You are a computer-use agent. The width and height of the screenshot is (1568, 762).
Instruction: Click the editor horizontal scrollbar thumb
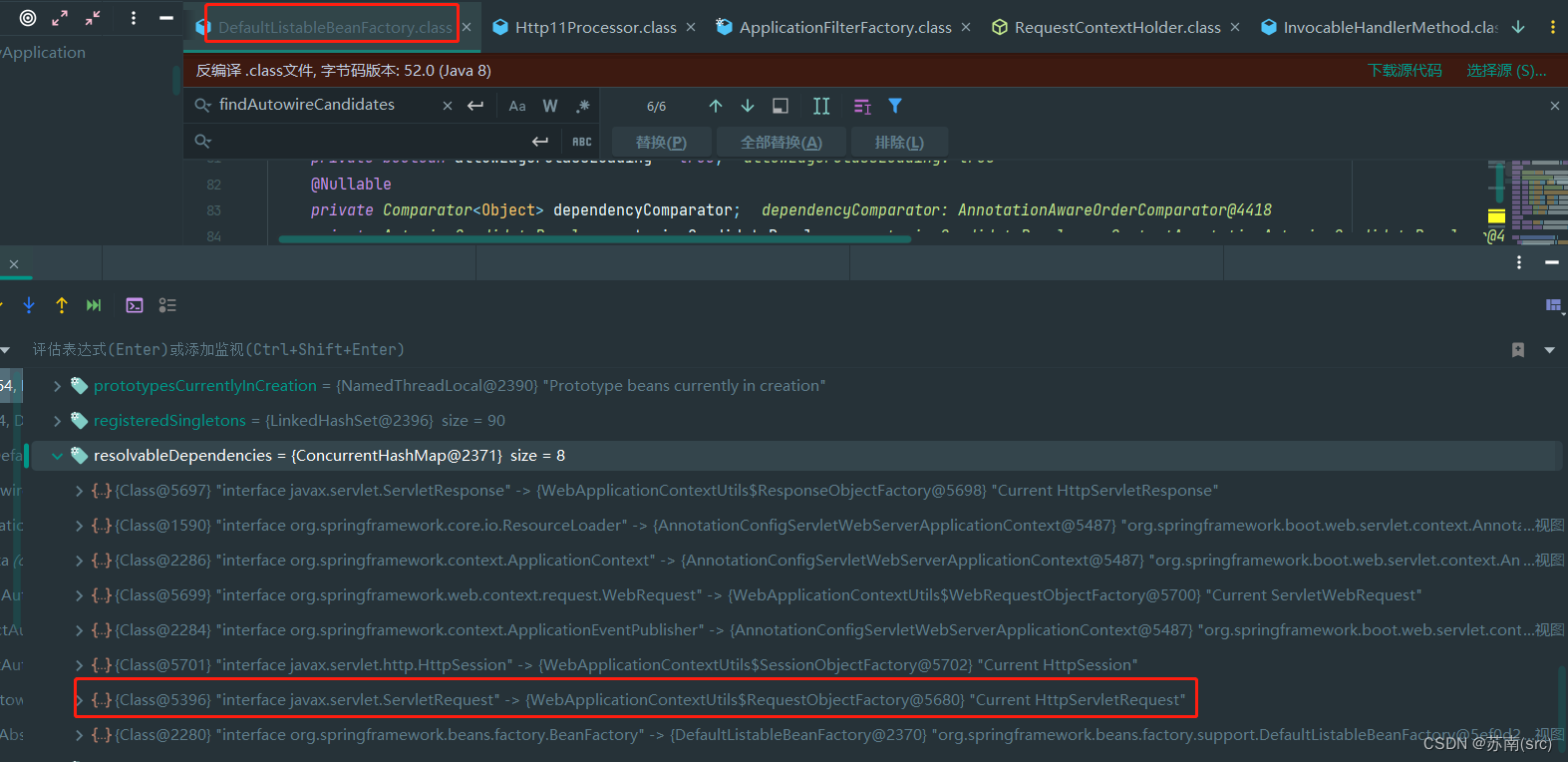click(x=594, y=239)
